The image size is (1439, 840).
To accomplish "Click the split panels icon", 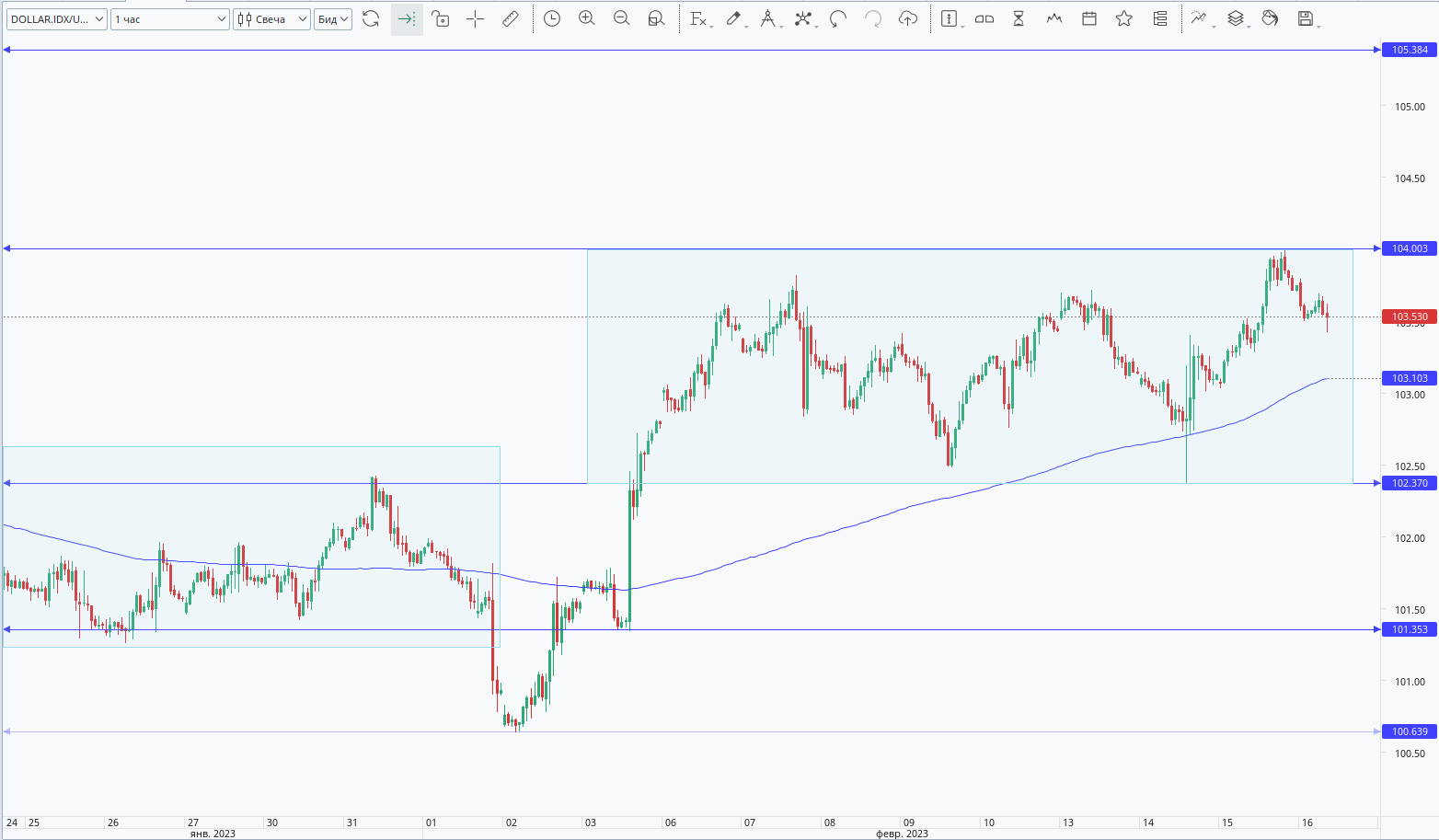I will [984, 18].
